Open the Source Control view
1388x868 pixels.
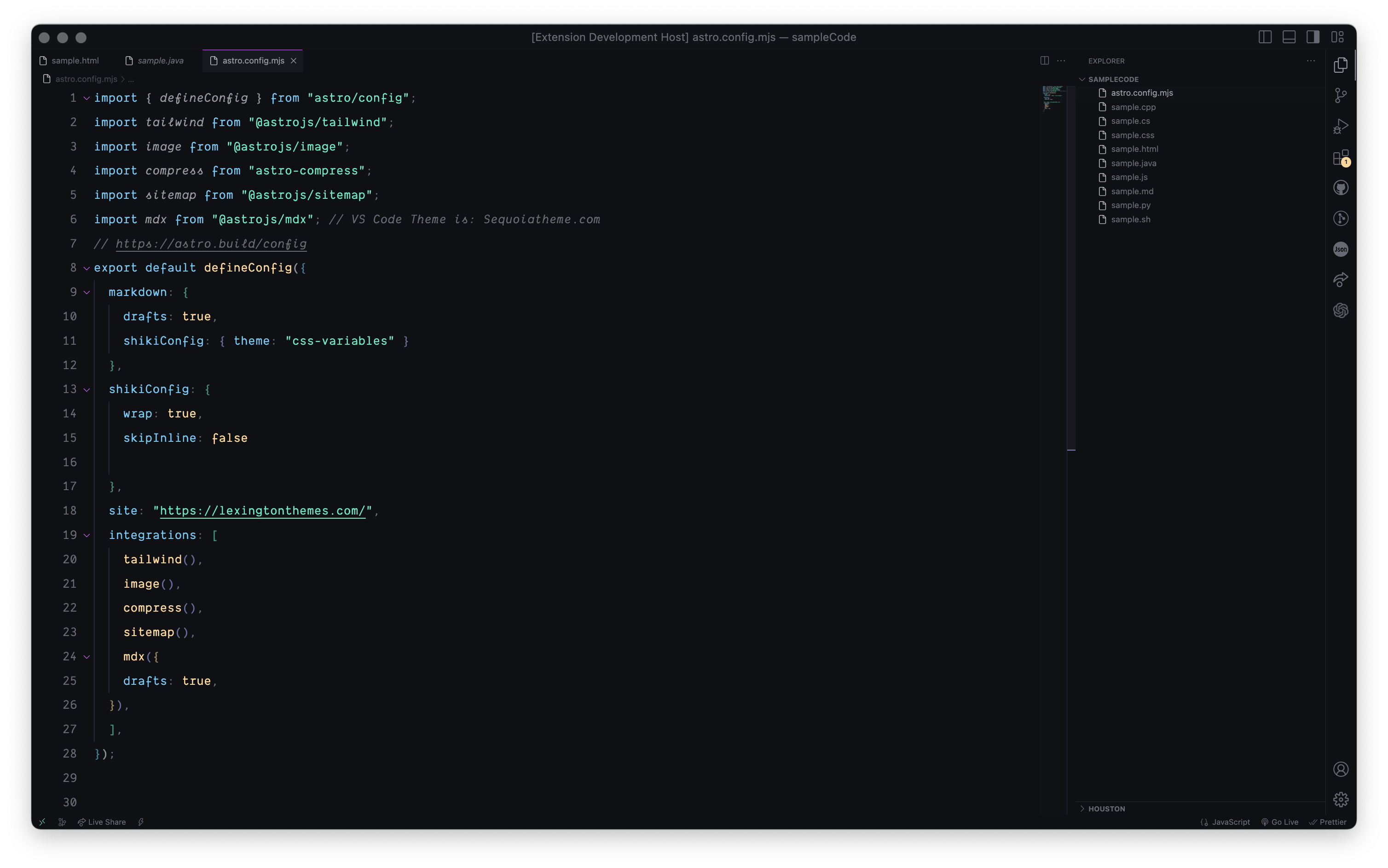tap(1340, 95)
